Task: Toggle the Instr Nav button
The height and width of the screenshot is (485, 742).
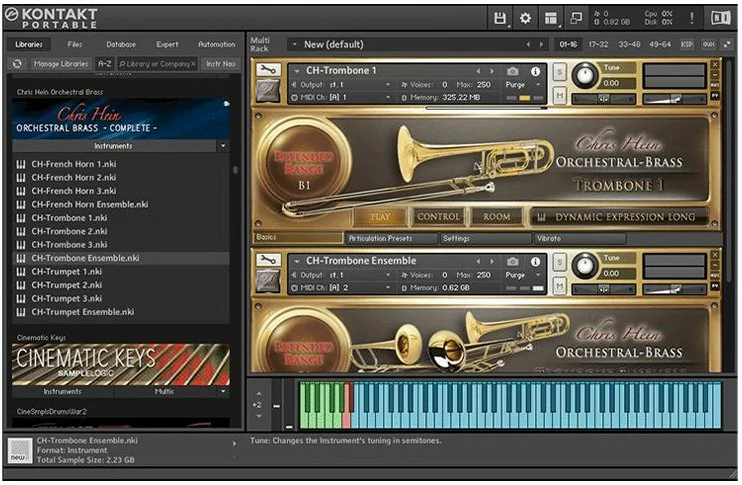Action: [221, 63]
